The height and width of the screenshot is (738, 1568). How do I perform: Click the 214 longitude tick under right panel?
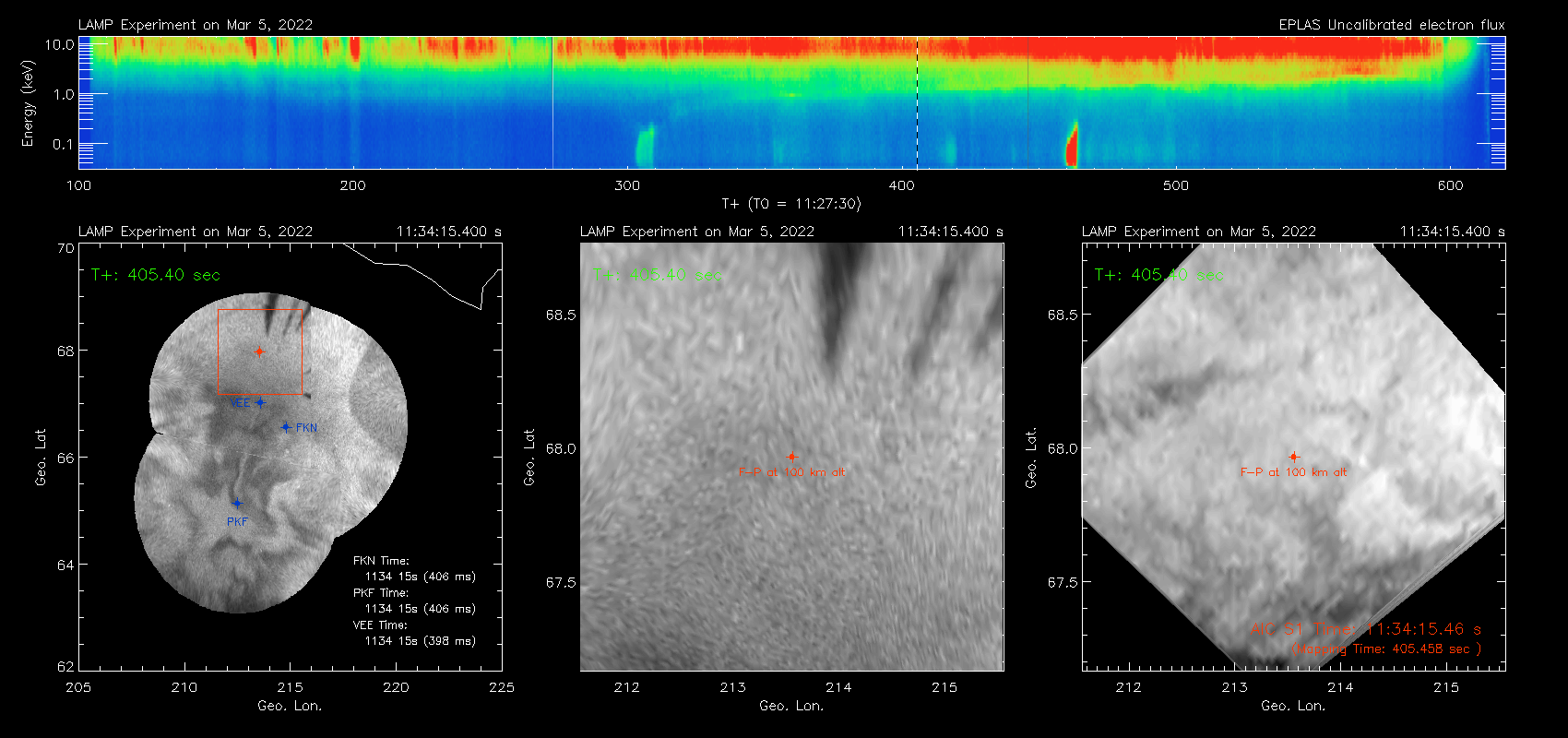click(x=1340, y=687)
